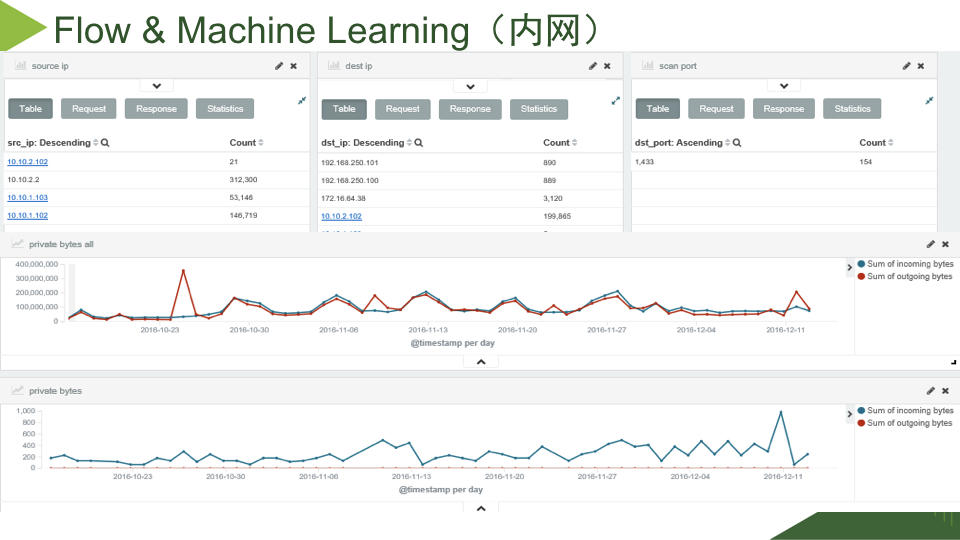Viewport: 960px width, 540px height.
Task: Click outgoing bytes red swatch in private bytes all legend
Action: [861, 276]
